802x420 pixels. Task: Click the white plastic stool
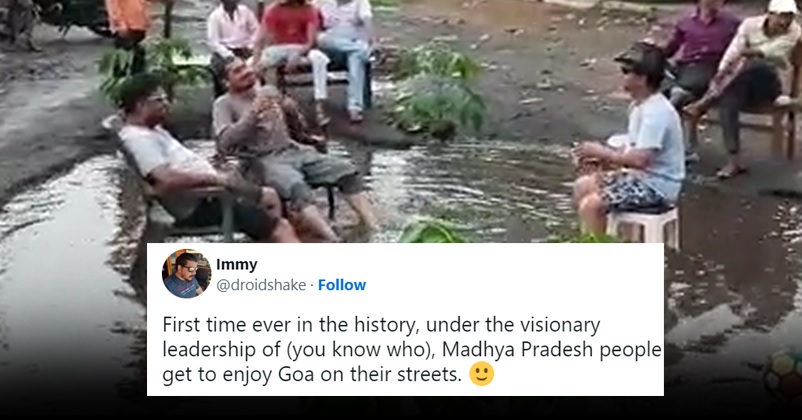pyautogui.click(x=643, y=226)
